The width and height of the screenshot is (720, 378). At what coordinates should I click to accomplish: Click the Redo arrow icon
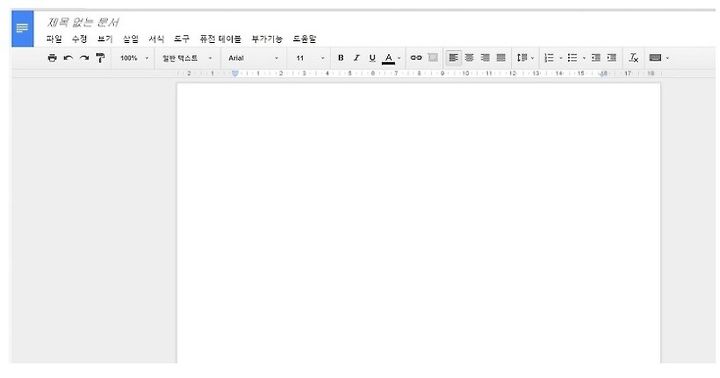coord(84,58)
